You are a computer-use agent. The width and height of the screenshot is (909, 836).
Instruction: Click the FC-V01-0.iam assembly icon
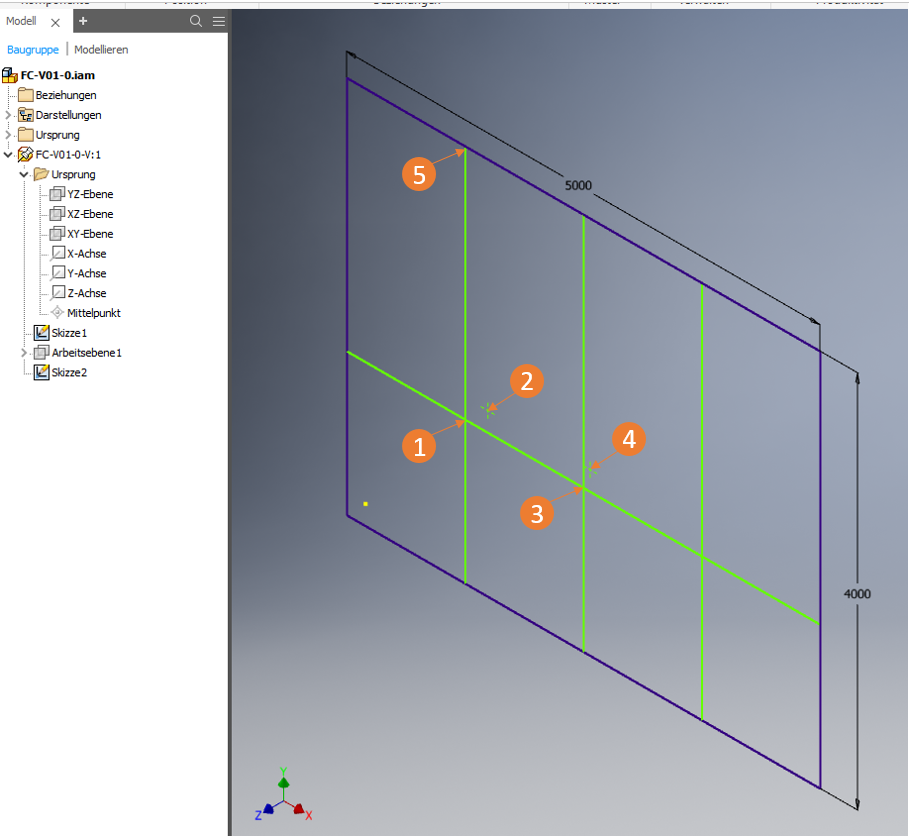10,75
